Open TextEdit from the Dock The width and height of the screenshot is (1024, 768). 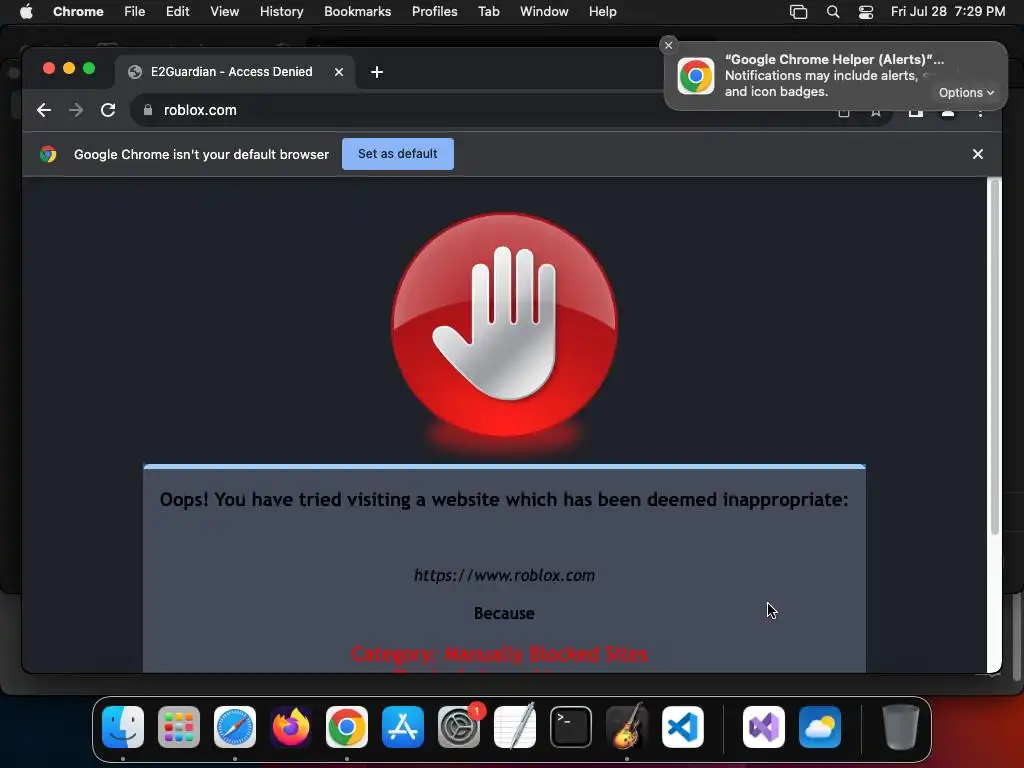[x=515, y=727]
